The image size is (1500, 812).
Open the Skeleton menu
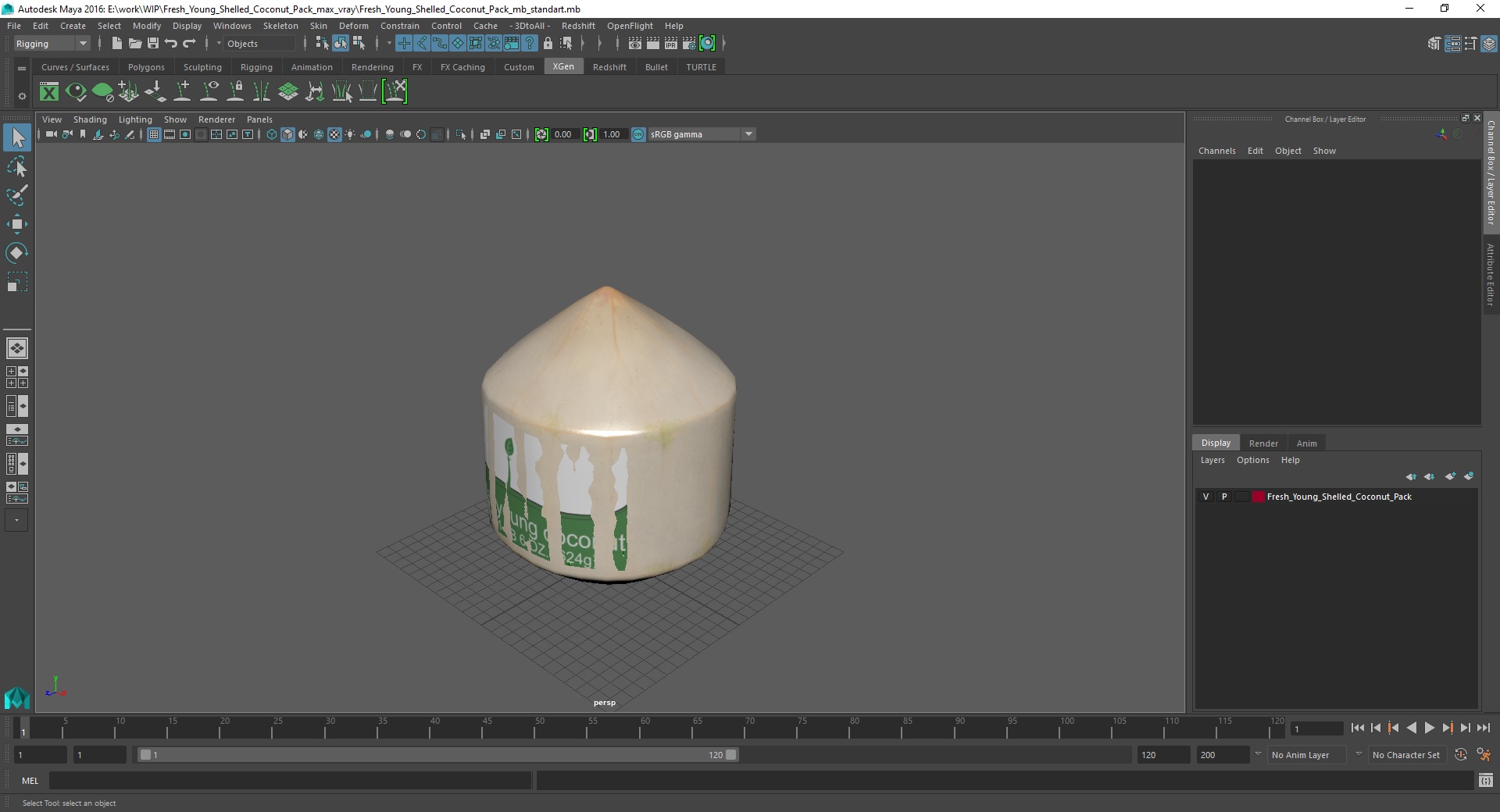(280, 26)
